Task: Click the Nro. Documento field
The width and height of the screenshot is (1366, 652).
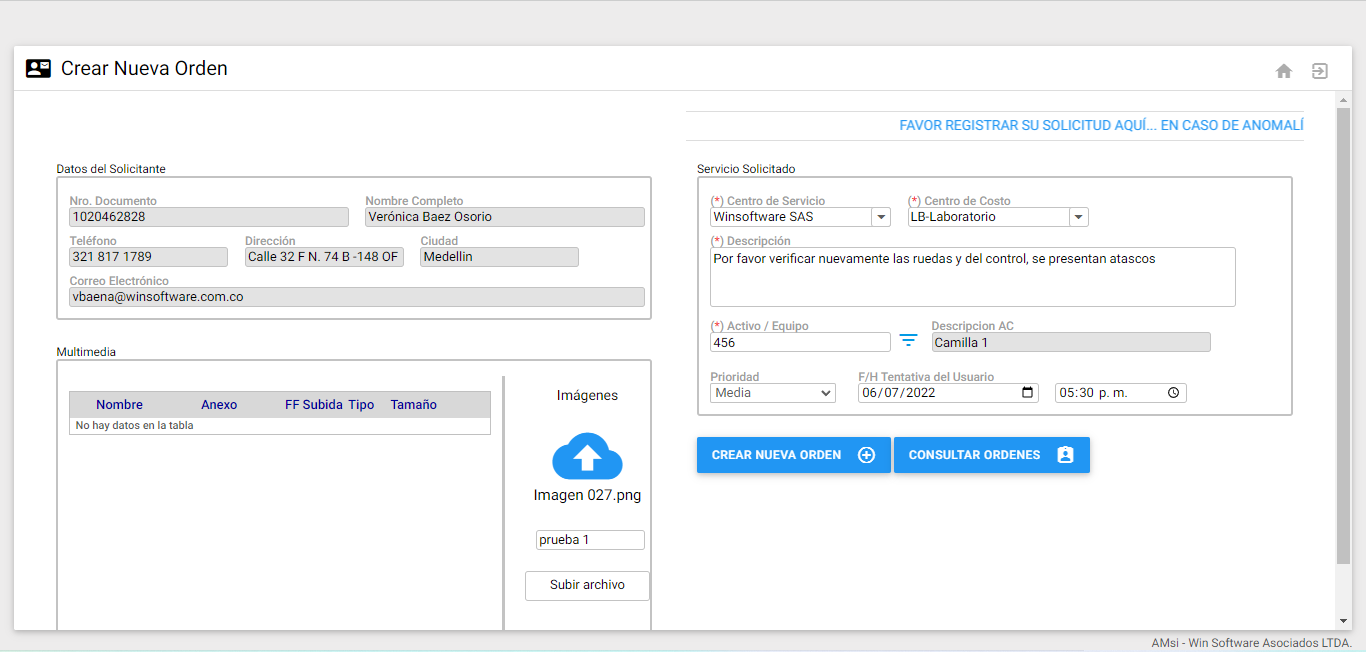Action: coord(209,217)
